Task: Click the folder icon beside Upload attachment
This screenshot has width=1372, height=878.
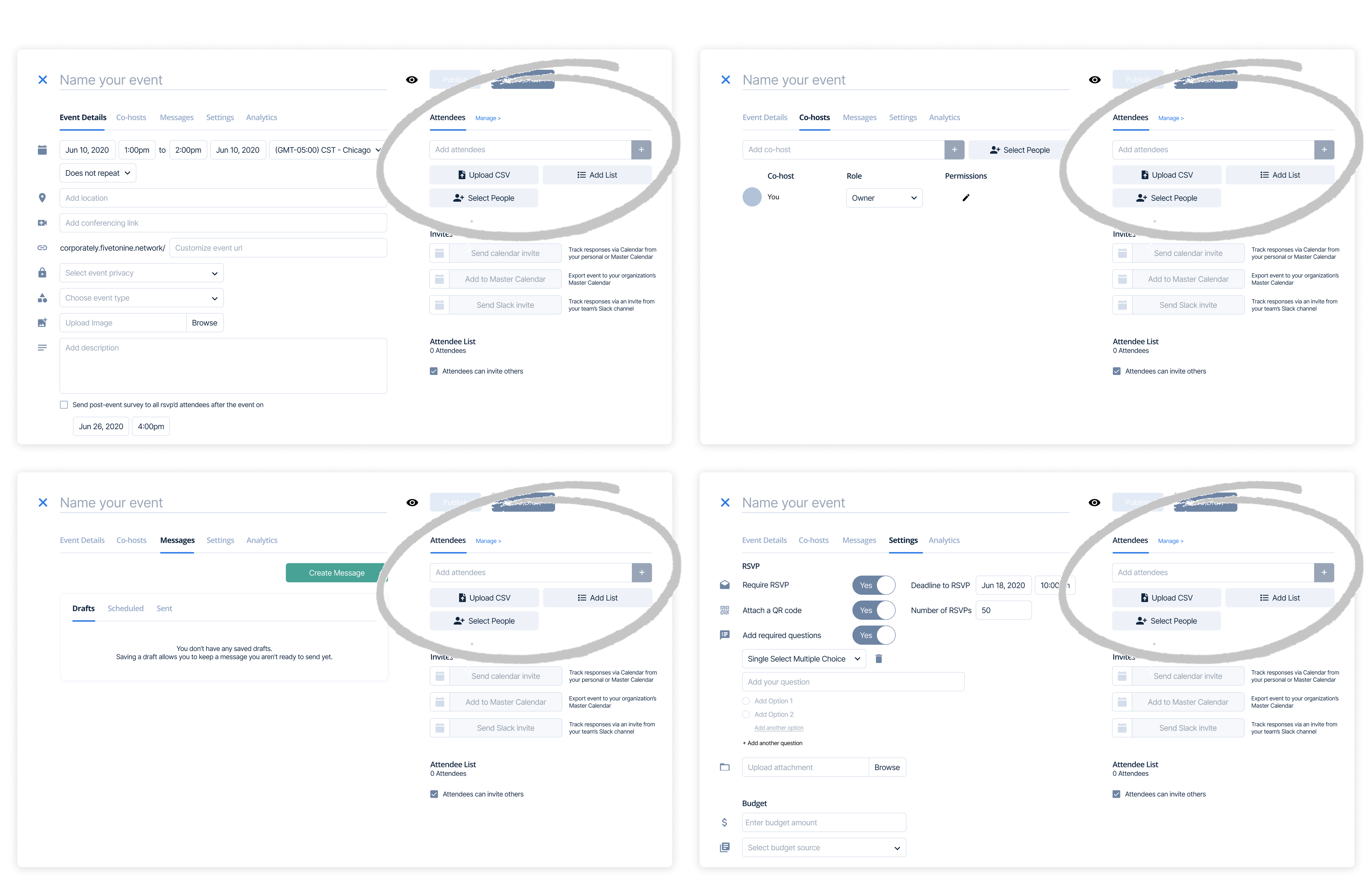Action: [x=725, y=767]
